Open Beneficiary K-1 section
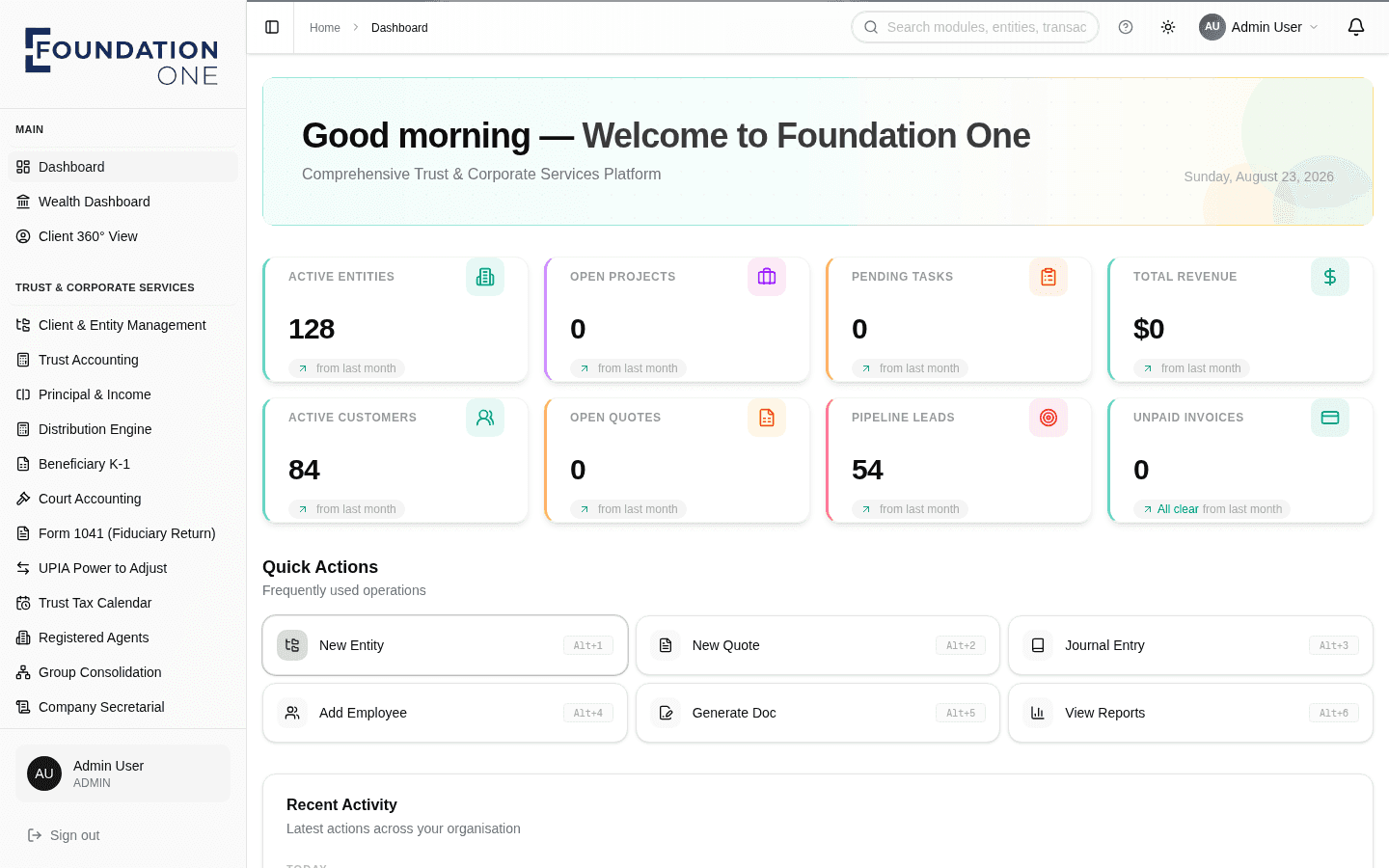Viewport: 1389px width, 868px height. (x=123, y=464)
